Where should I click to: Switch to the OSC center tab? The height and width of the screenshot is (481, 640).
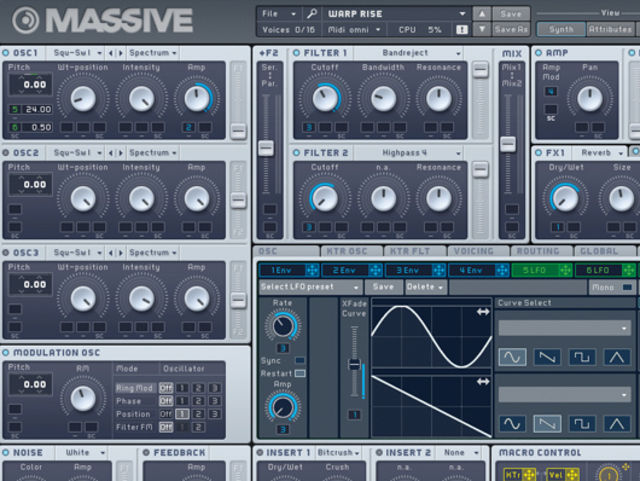tap(287, 252)
